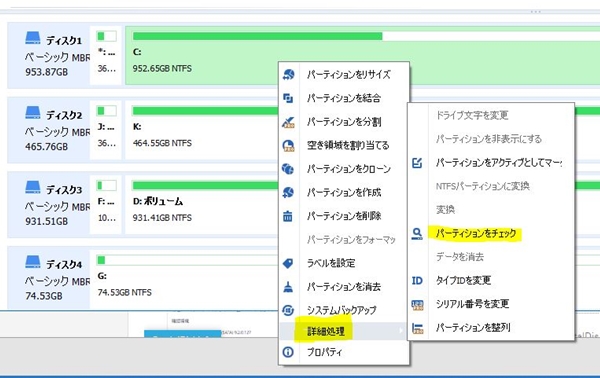Open the 詳細処理 submenu entry
Viewport: 600px width, 378px height.
pos(344,331)
